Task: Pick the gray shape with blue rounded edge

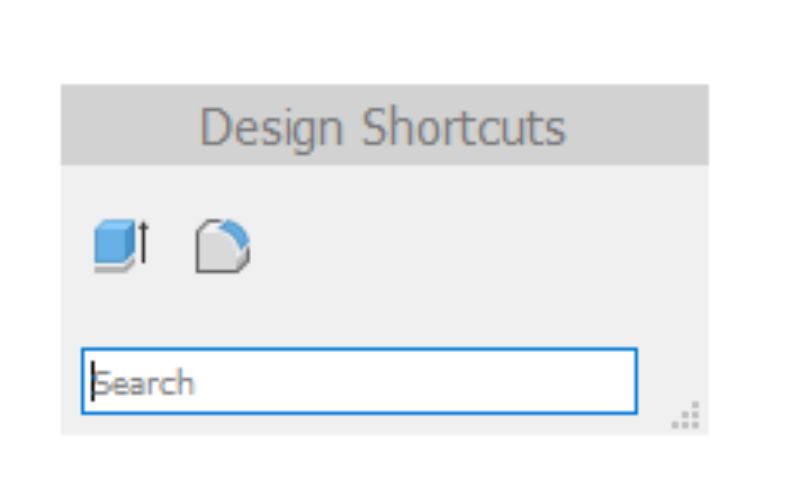Action: (223, 246)
